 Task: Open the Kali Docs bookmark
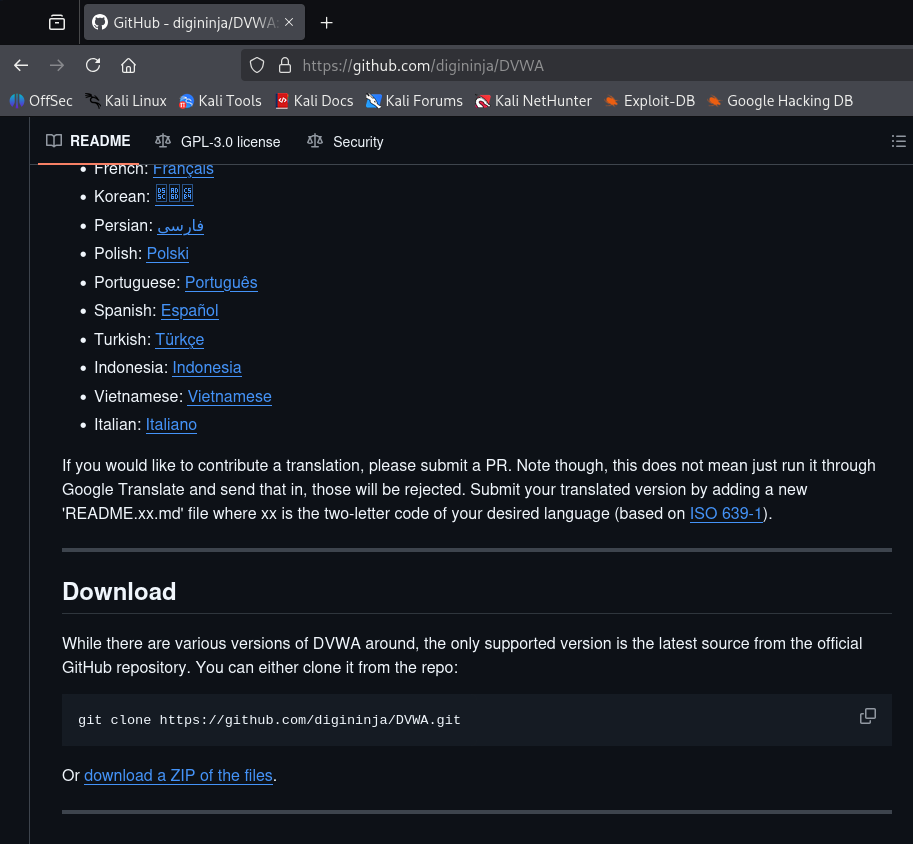pyautogui.click(x=314, y=101)
